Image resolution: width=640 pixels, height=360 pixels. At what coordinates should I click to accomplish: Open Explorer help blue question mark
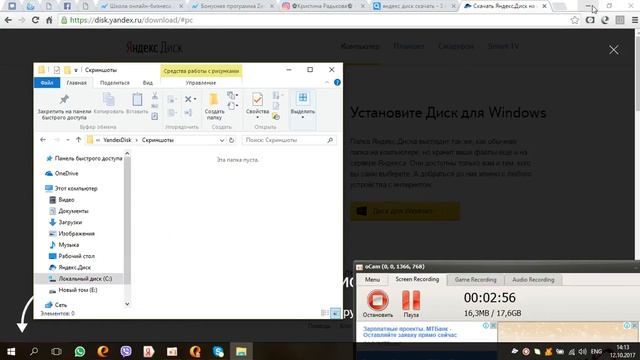coord(337,82)
